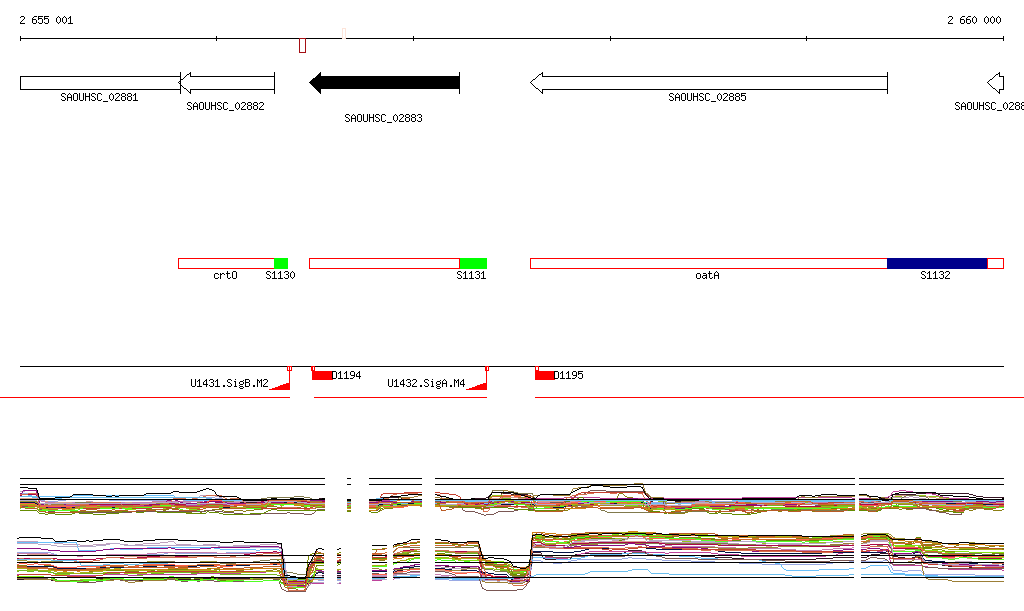Click the D1195 label
This screenshot has height=611, width=1024.
tap(569, 375)
